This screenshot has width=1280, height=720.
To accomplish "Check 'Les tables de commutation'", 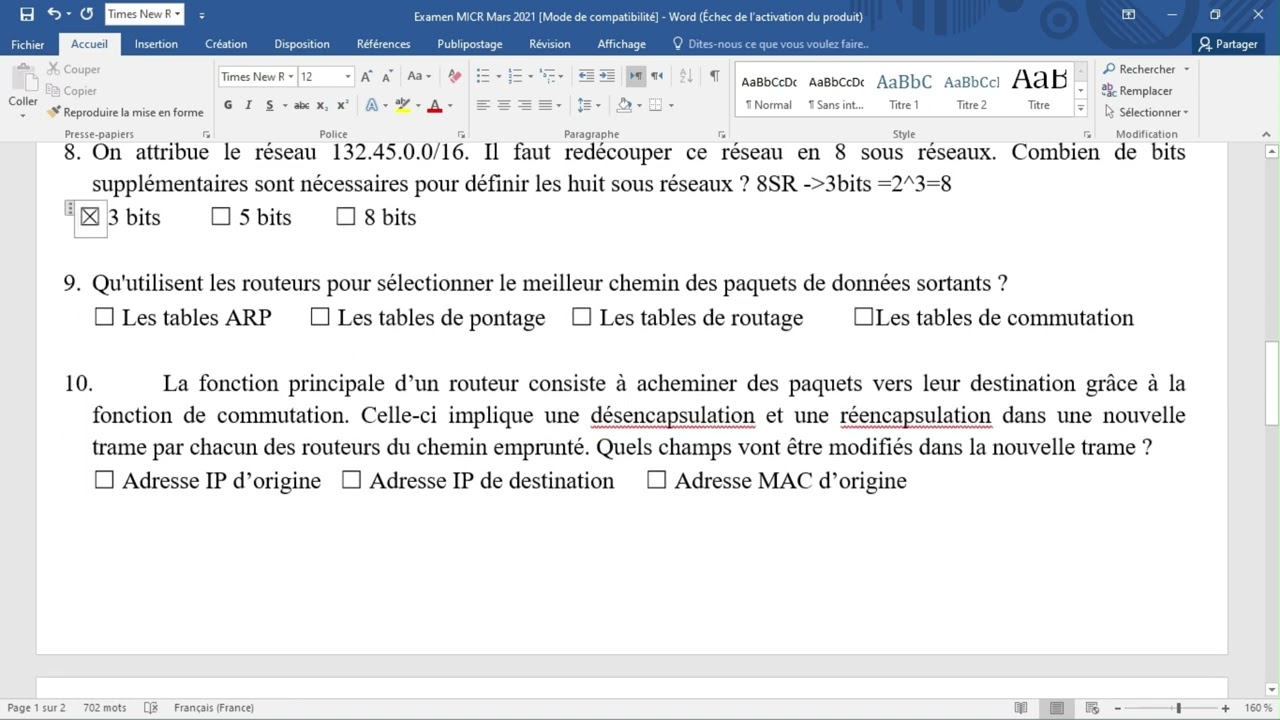I will pos(864,317).
